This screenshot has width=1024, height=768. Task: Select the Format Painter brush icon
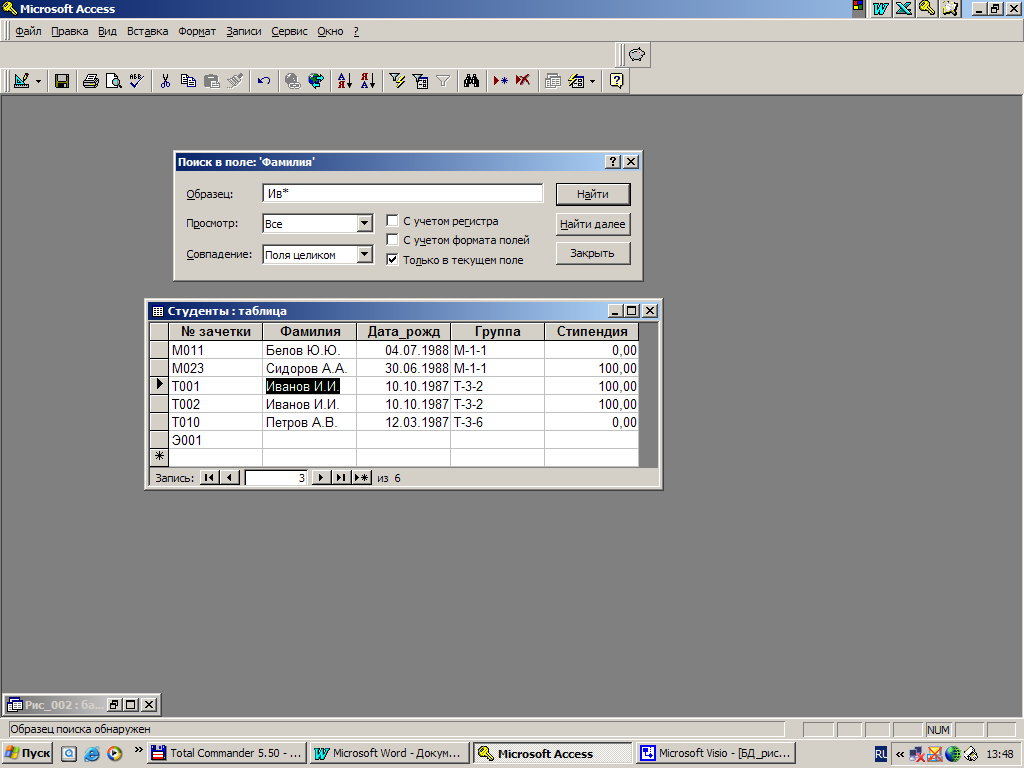[x=235, y=81]
